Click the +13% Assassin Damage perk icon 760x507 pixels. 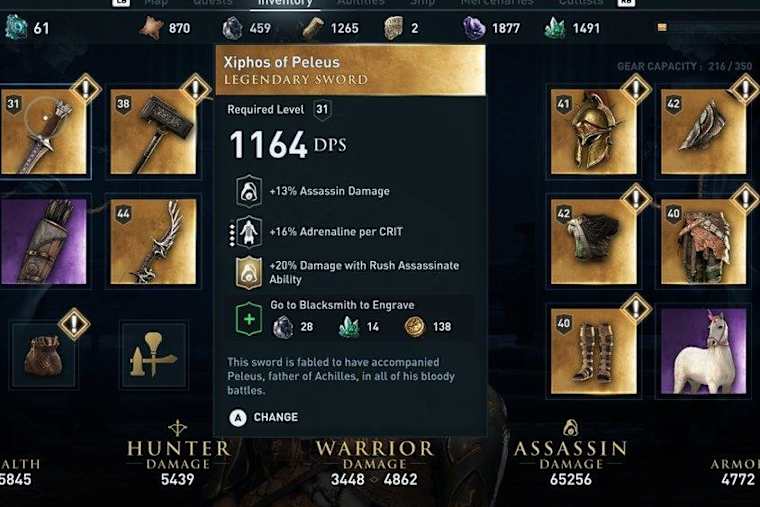(x=249, y=191)
